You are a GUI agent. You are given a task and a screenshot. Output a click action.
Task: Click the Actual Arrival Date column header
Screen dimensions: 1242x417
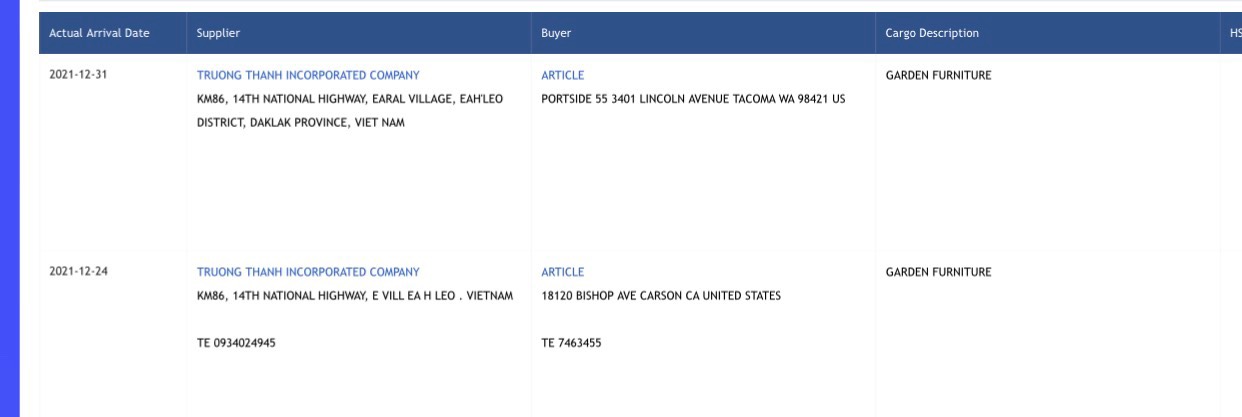click(x=99, y=33)
